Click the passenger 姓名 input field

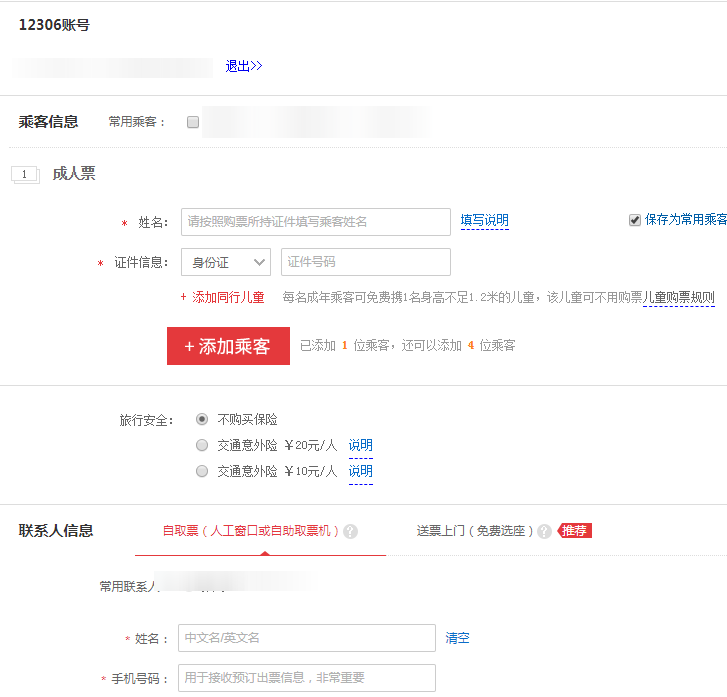316,222
